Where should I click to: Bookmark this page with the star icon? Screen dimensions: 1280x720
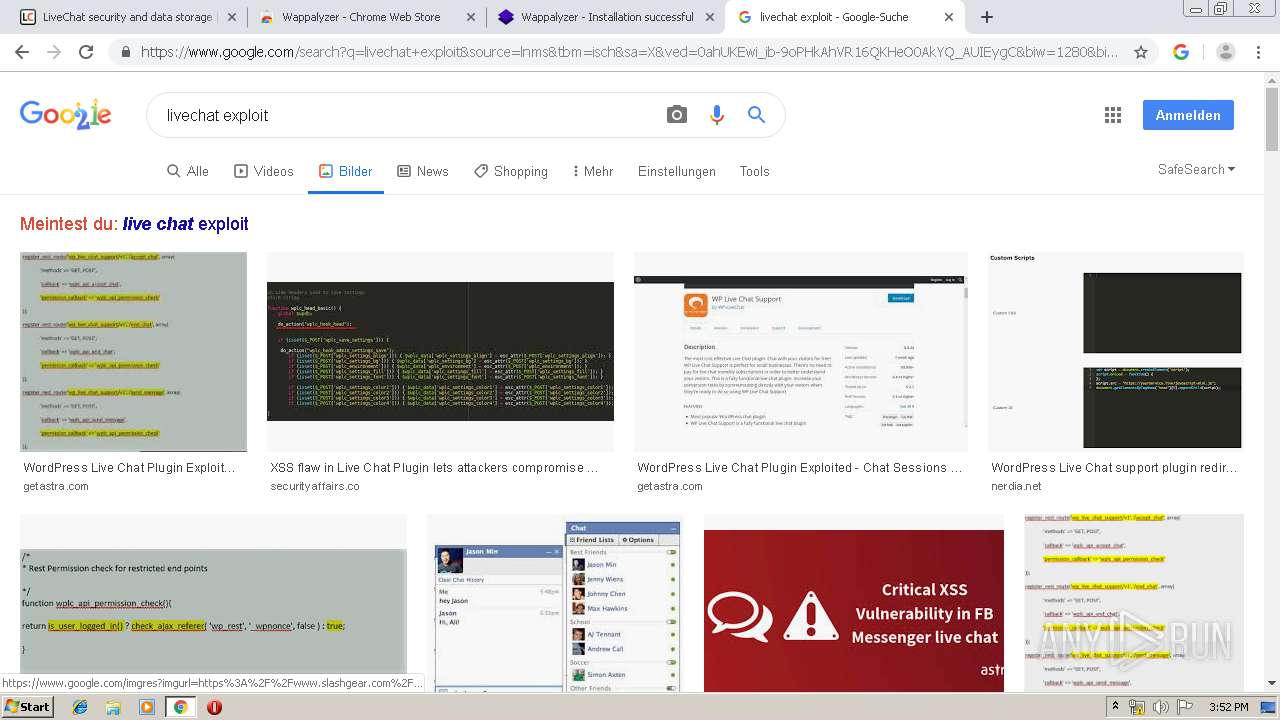(x=1141, y=52)
